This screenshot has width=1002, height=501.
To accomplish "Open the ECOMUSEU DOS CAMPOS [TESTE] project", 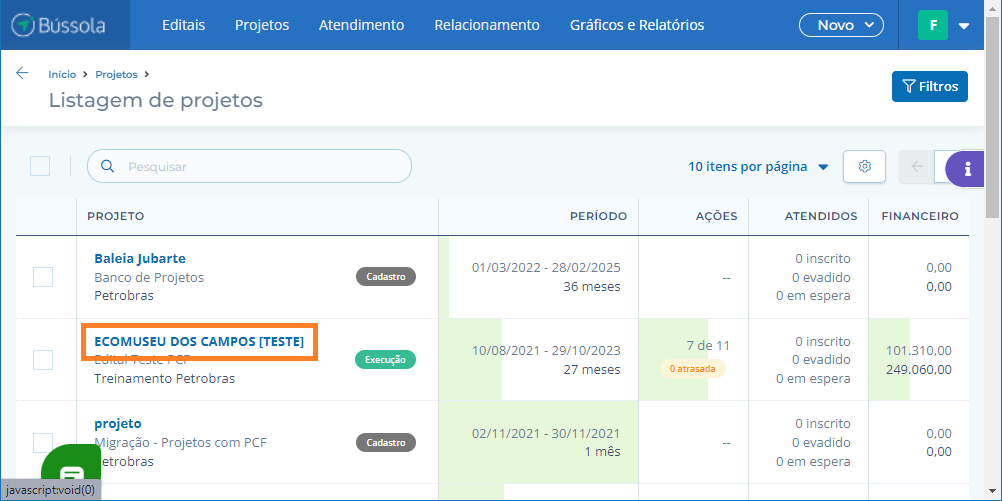I will 199,342.
